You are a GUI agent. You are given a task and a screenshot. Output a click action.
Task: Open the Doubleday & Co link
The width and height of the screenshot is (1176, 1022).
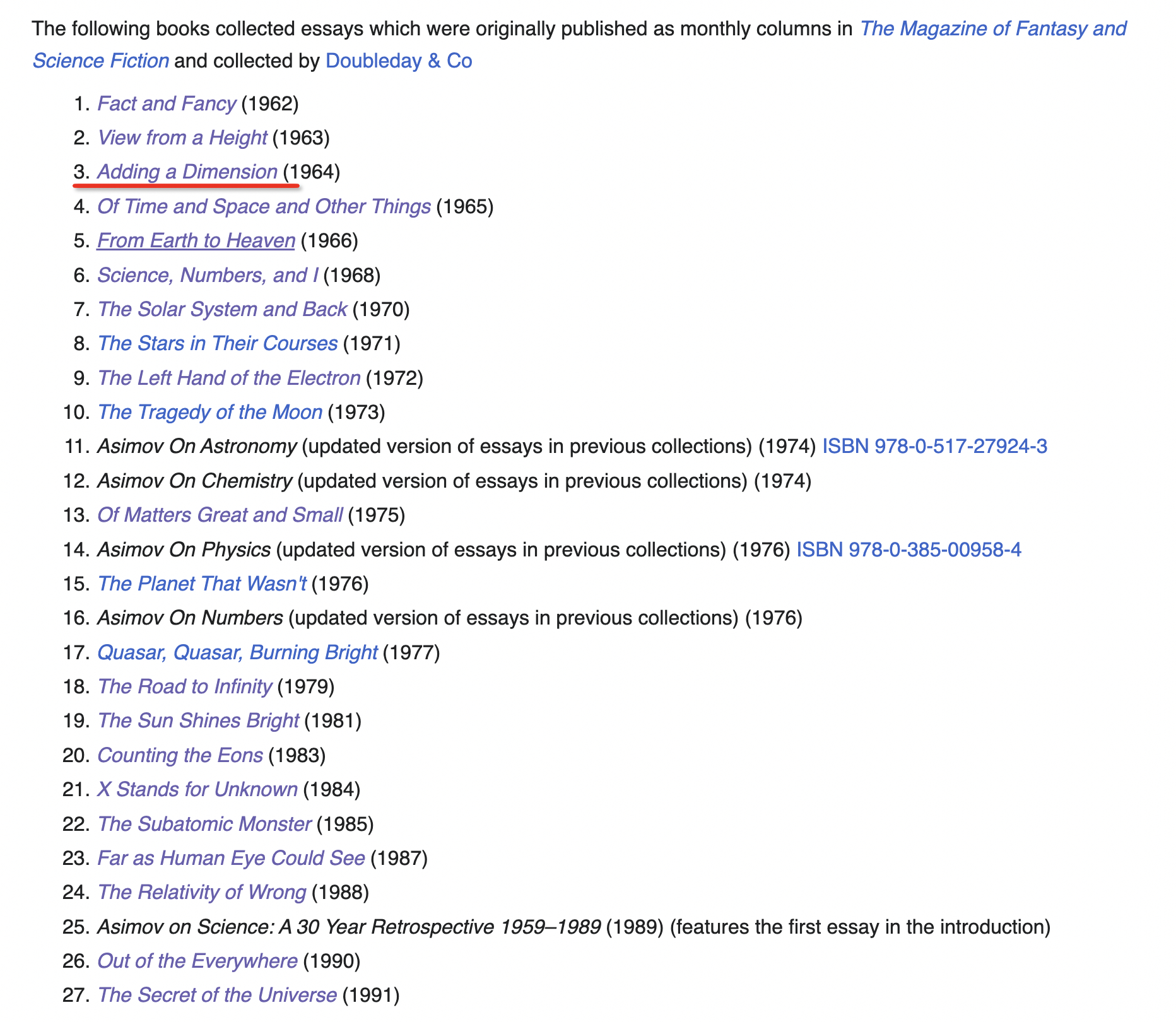(x=399, y=61)
